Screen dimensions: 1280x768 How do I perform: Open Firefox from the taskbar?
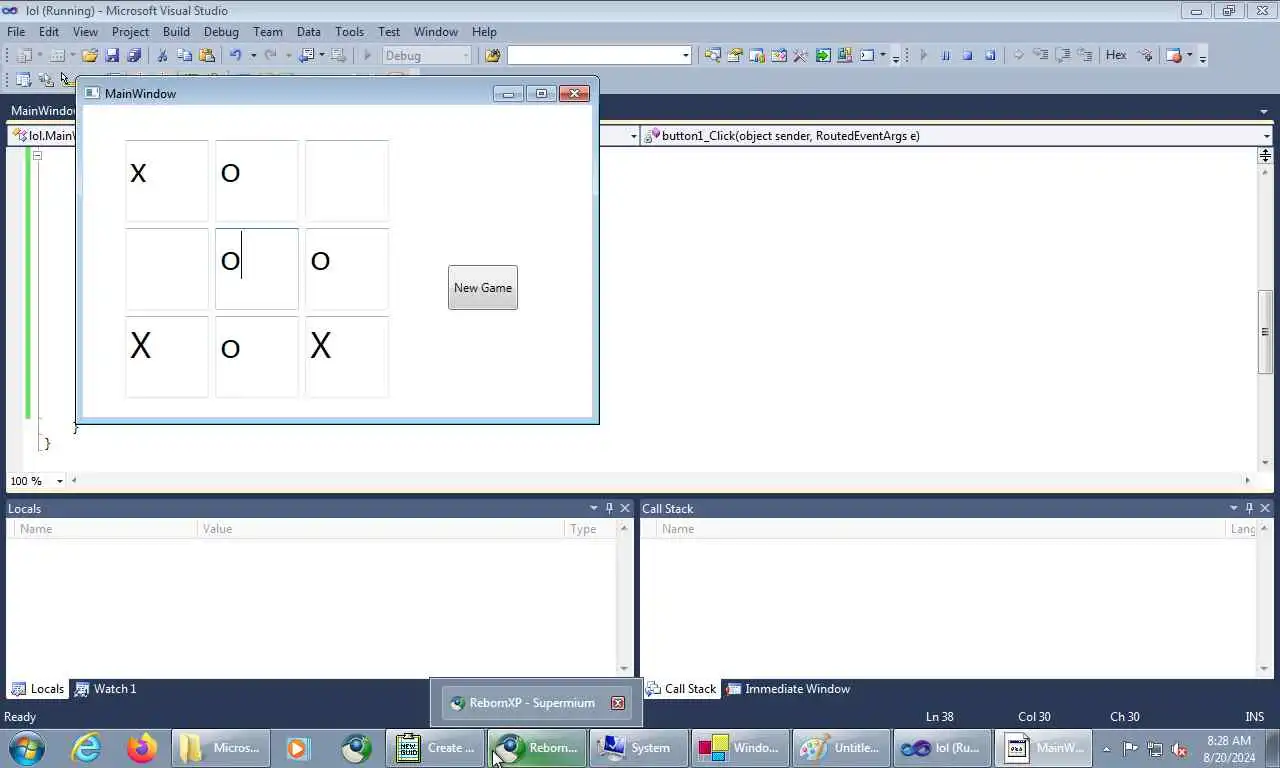(x=142, y=747)
